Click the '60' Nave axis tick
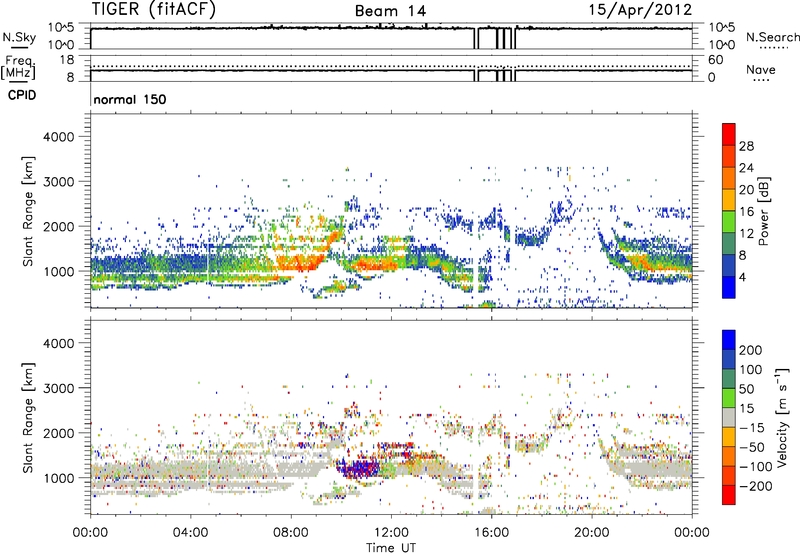 pos(715,60)
